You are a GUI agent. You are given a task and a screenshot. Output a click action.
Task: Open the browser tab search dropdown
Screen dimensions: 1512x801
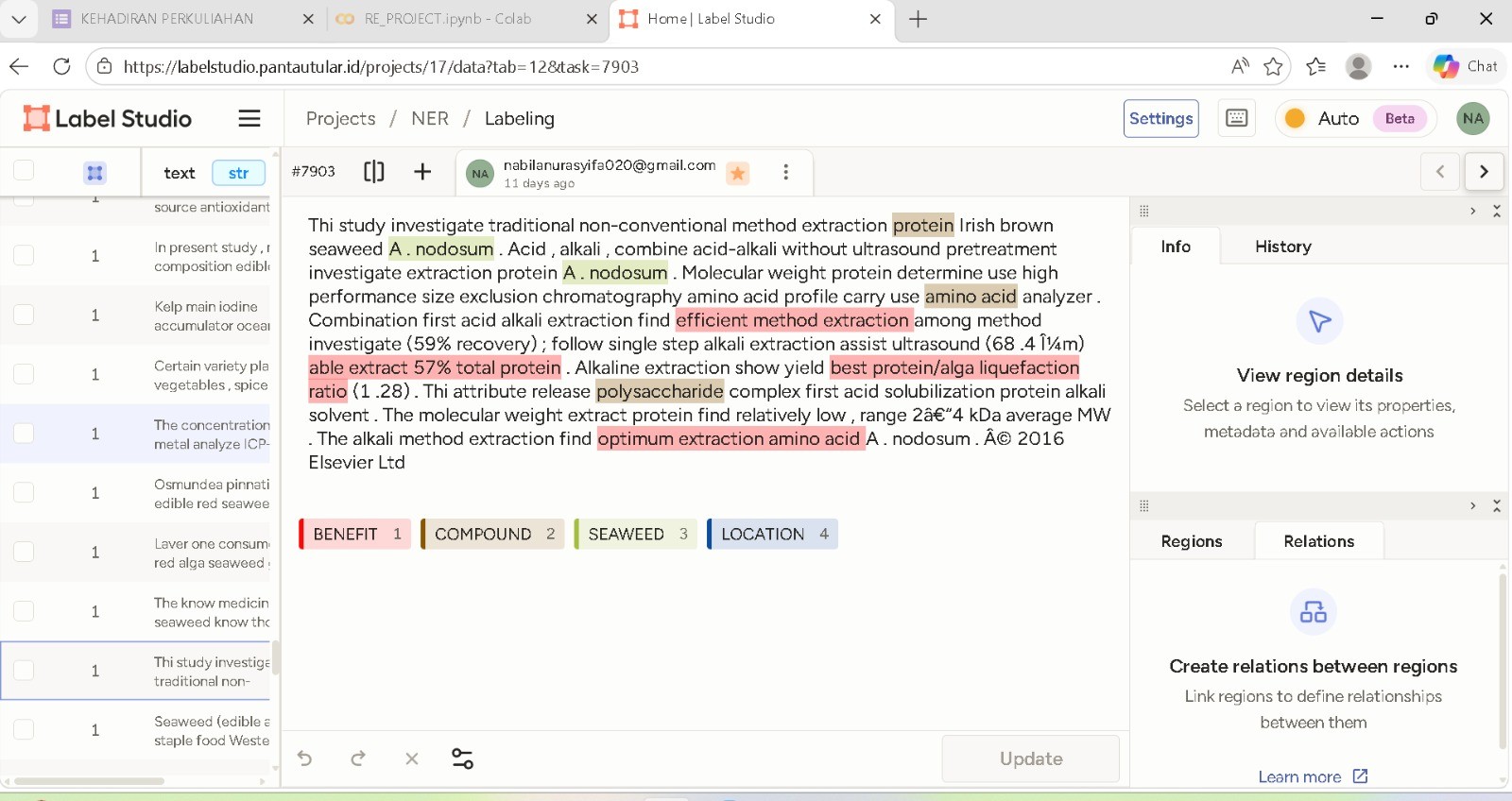pos(19,19)
